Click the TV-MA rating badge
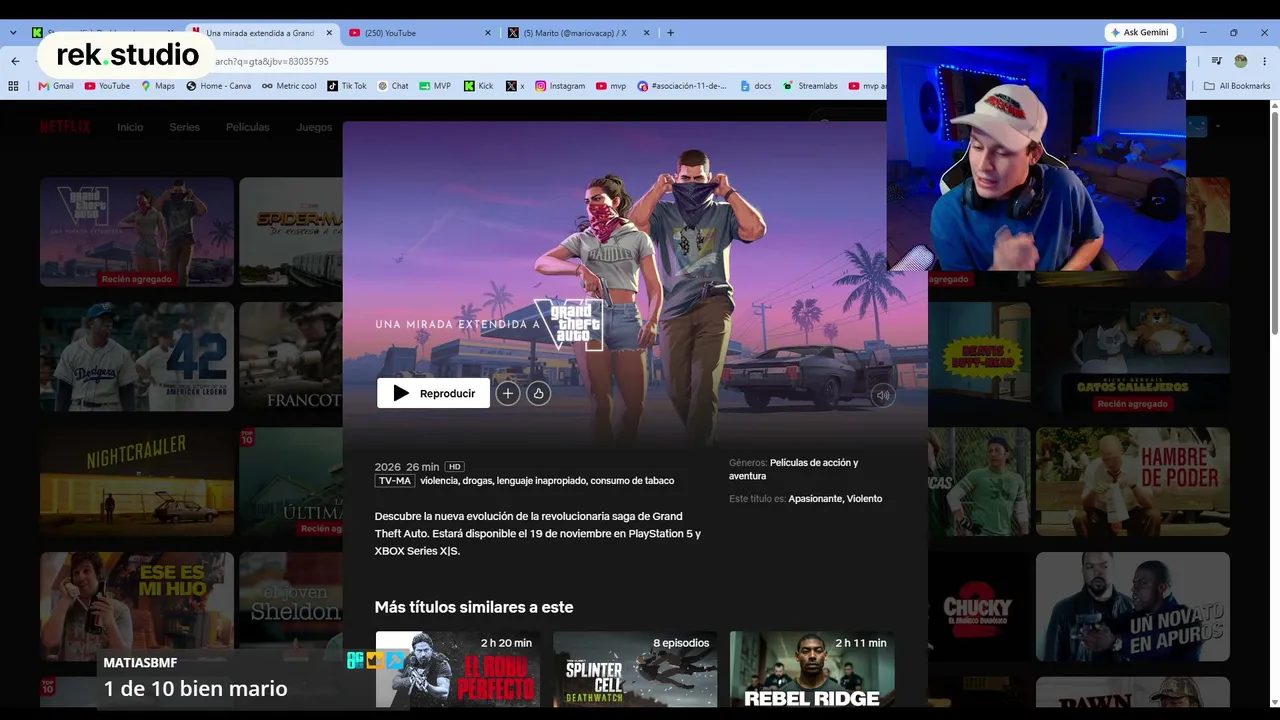1280x720 pixels. (x=395, y=481)
